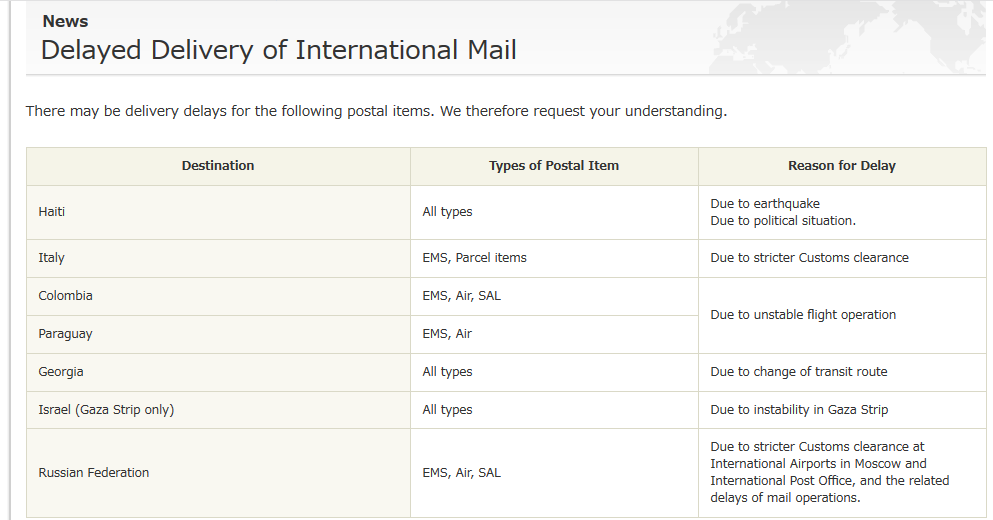The image size is (993, 520).
Task: Click the "Types of Postal Item" column header
Action: tap(553, 166)
